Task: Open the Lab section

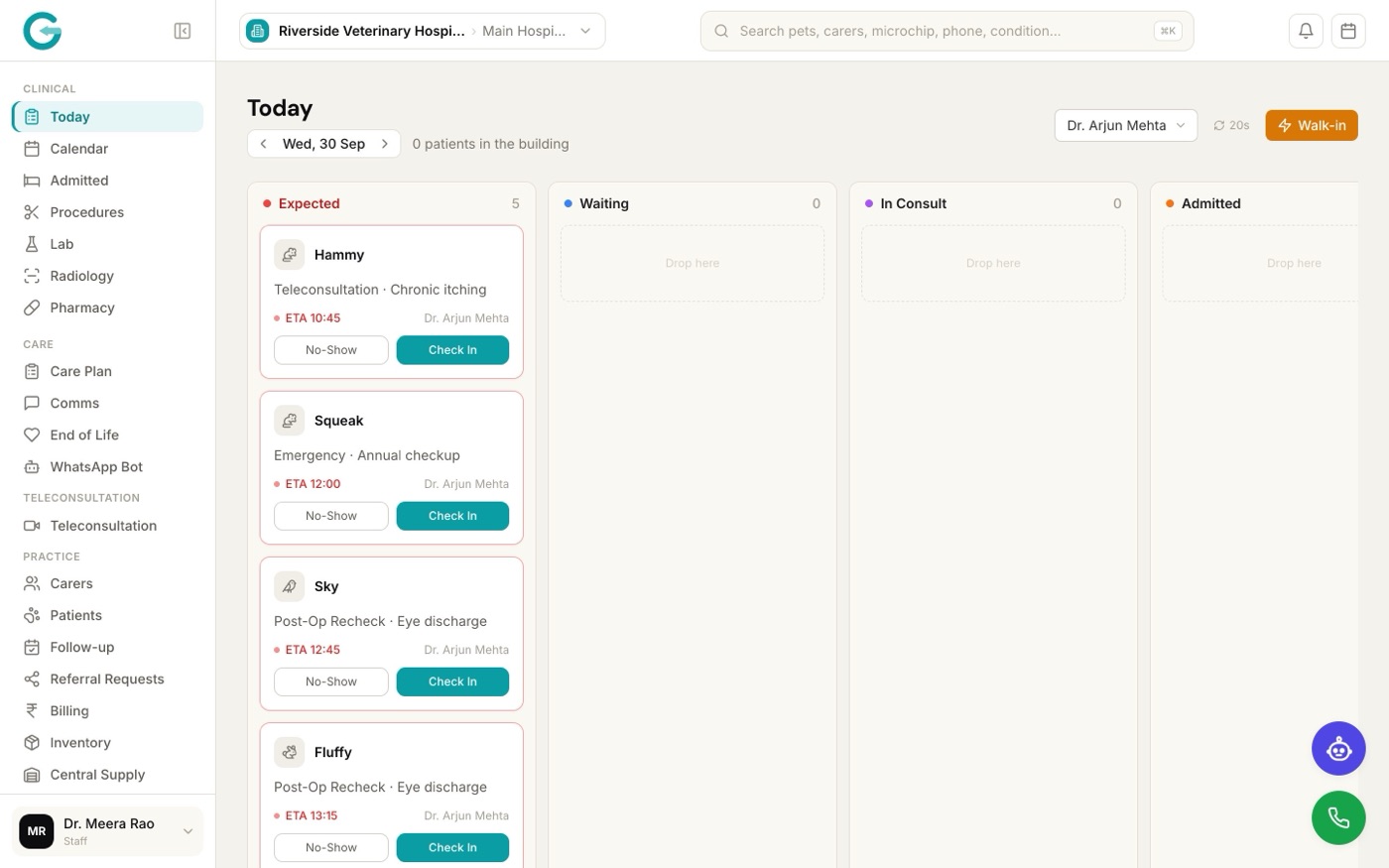Action: [x=107, y=244]
